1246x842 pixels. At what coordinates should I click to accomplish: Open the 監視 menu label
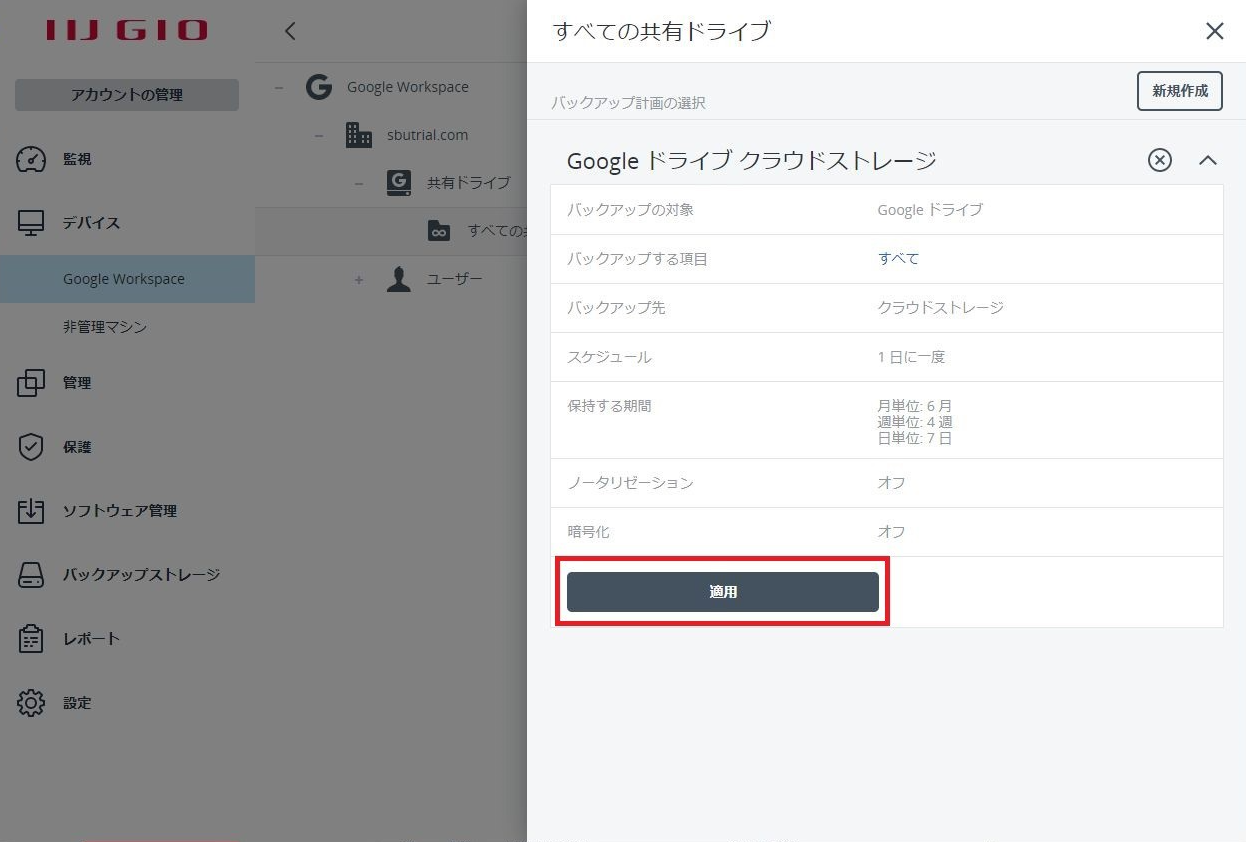tap(77, 159)
